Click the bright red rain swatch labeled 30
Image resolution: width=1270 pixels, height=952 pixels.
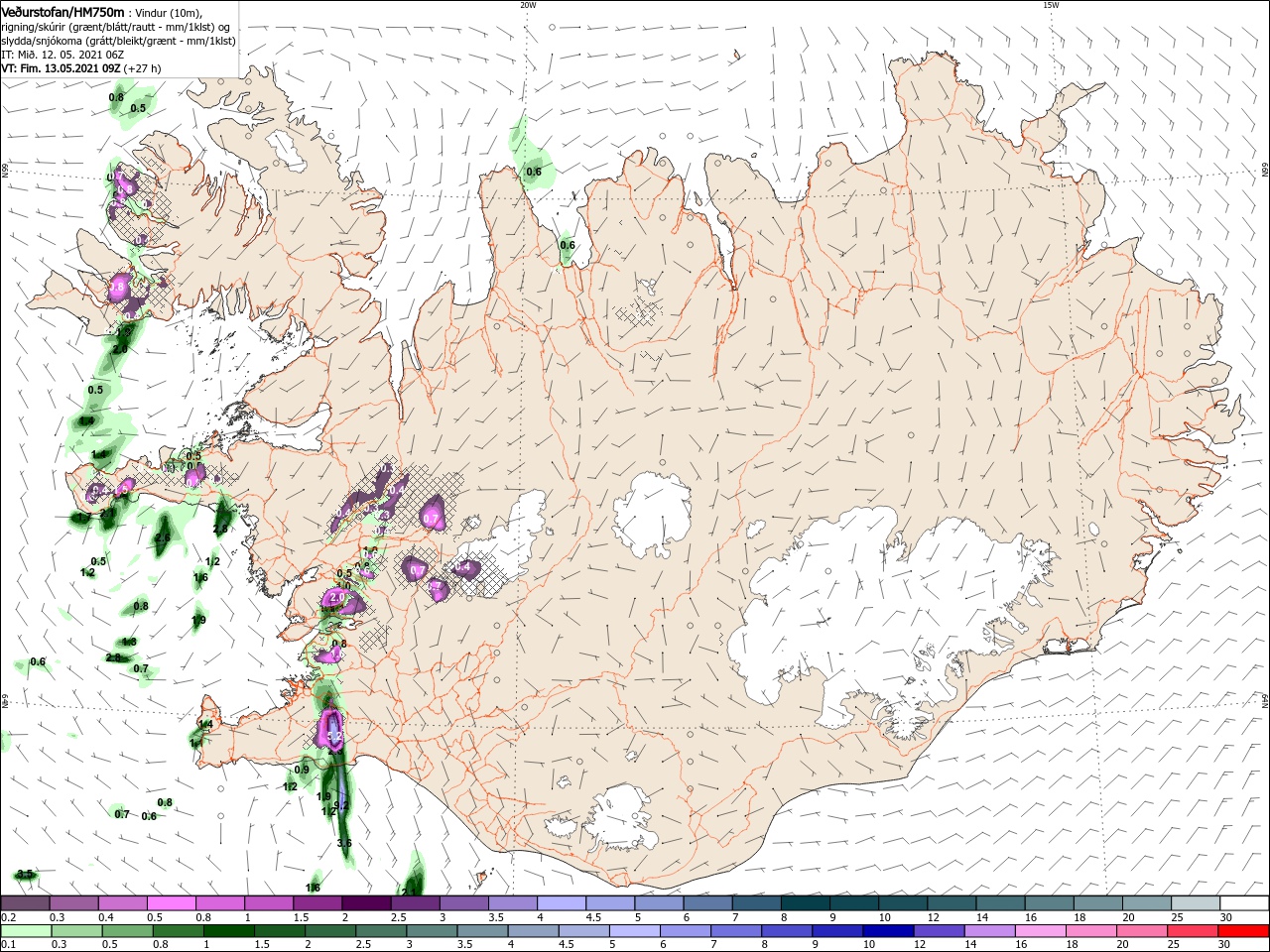pos(1242,931)
